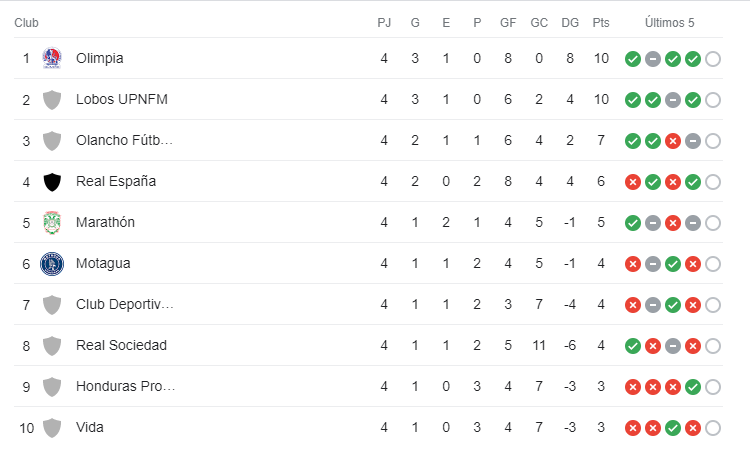750x466 pixels.
Task: Select the Marathón club name
Action: [x=105, y=222]
